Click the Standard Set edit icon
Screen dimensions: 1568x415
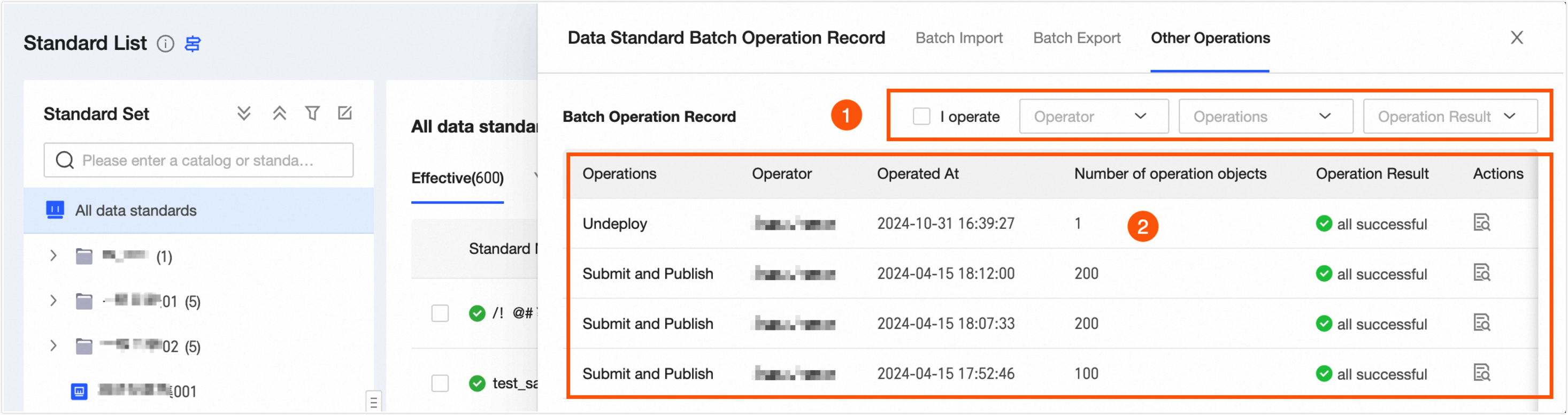(345, 113)
